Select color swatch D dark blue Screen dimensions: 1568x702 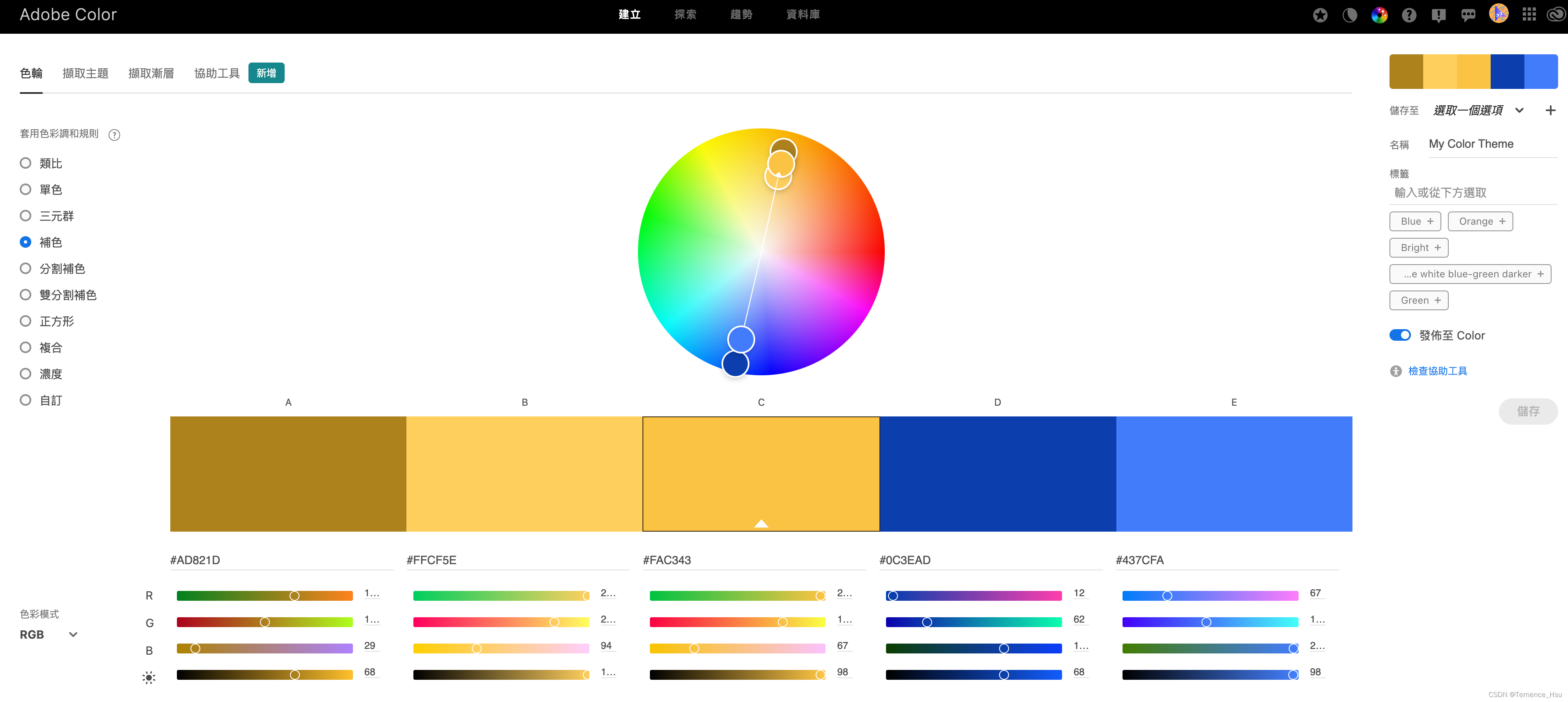tap(997, 474)
